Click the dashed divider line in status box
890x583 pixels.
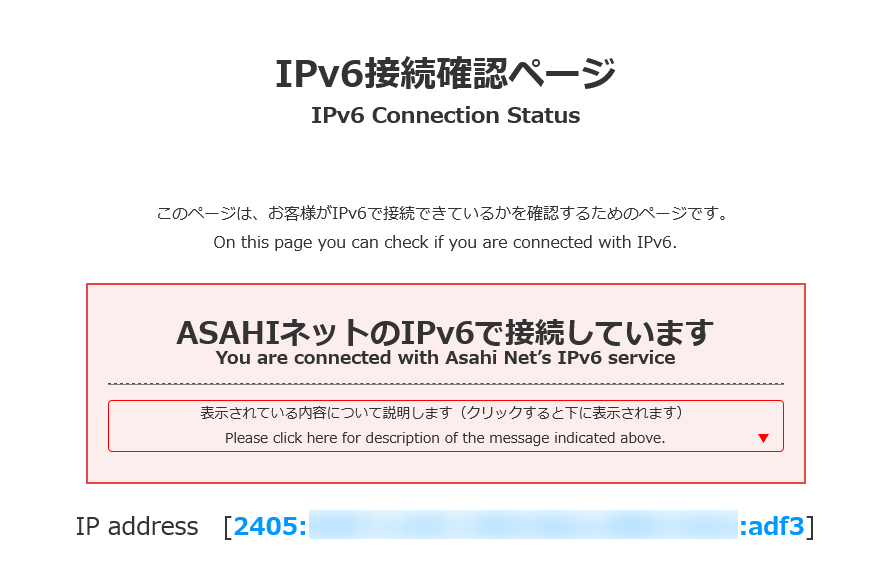pyautogui.click(x=445, y=384)
